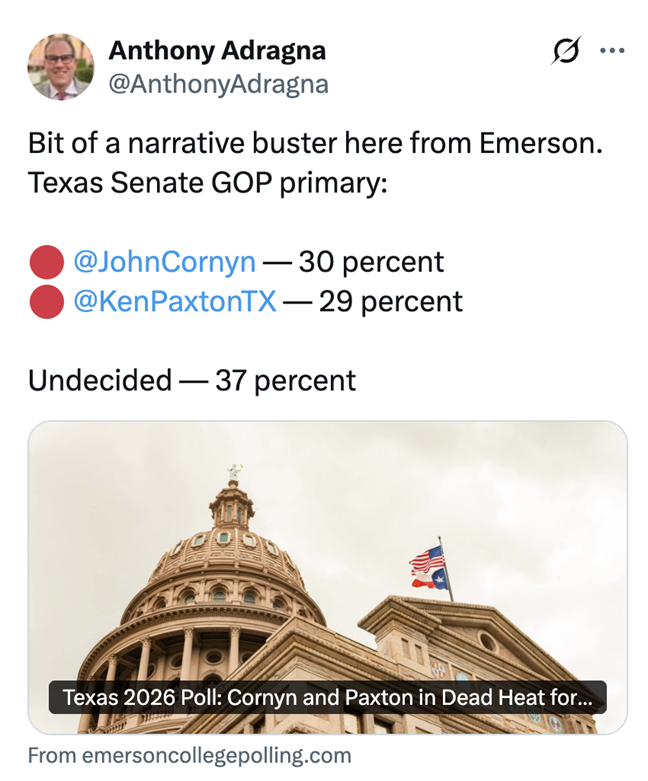Open the @KenPaxtonTX mention

pos(174,301)
